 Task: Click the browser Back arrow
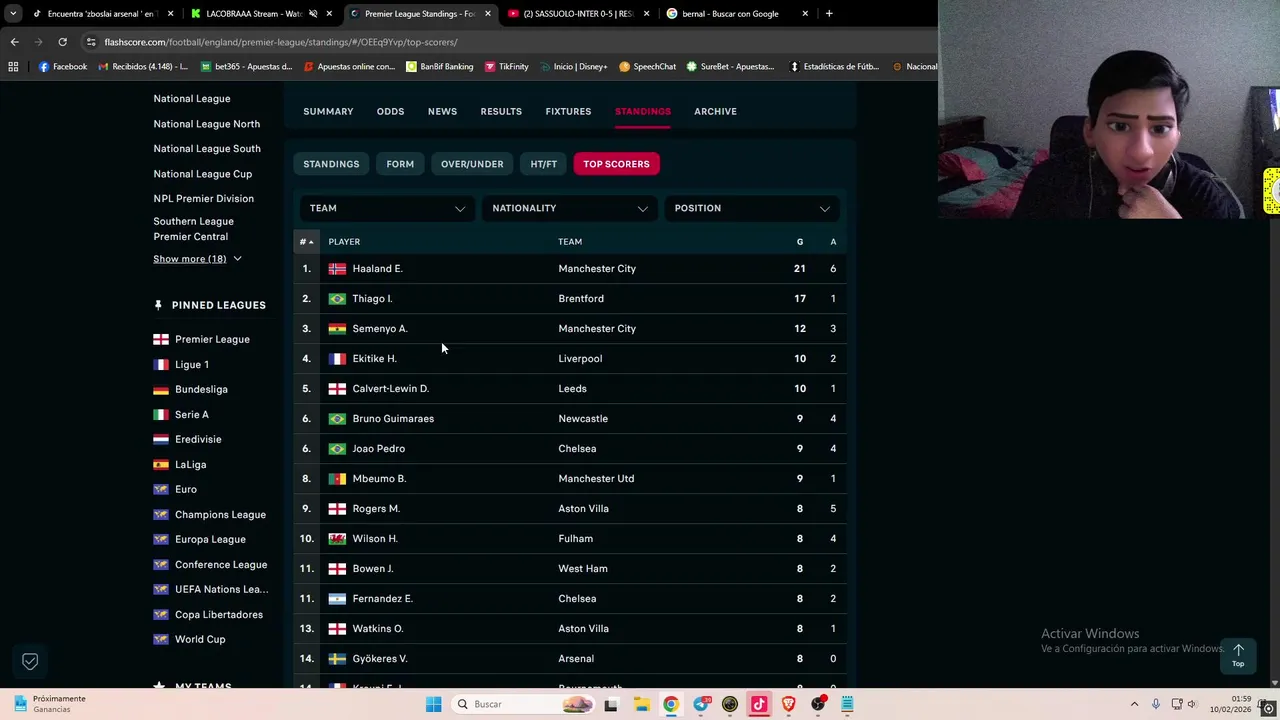pos(14,42)
